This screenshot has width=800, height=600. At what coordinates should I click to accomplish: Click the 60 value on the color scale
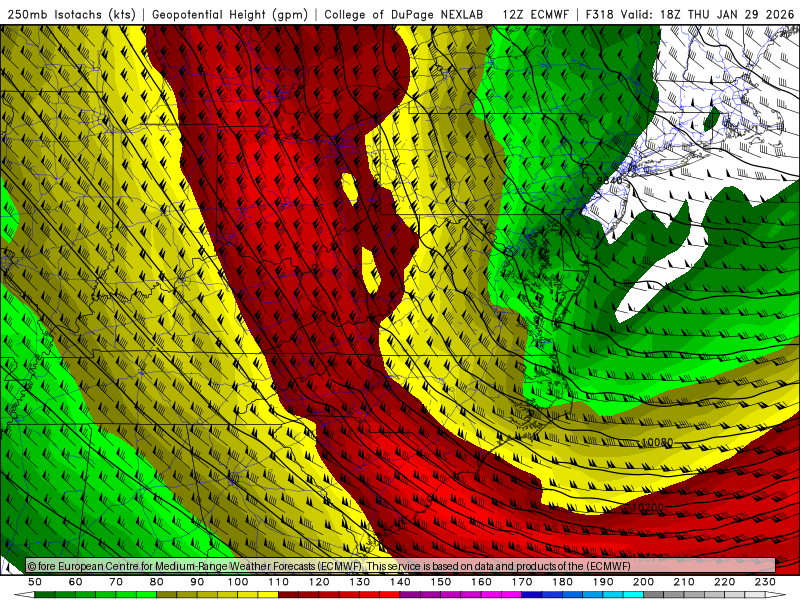pyautogui.click(x=76, y=582)
